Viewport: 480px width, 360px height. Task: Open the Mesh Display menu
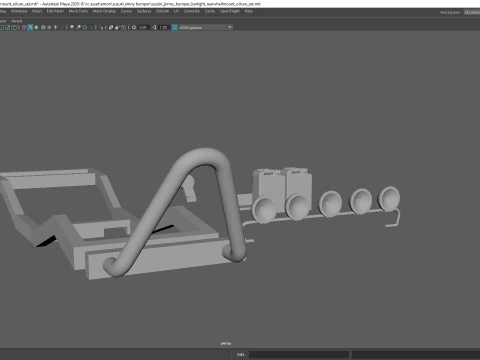(x=104, y=11)
